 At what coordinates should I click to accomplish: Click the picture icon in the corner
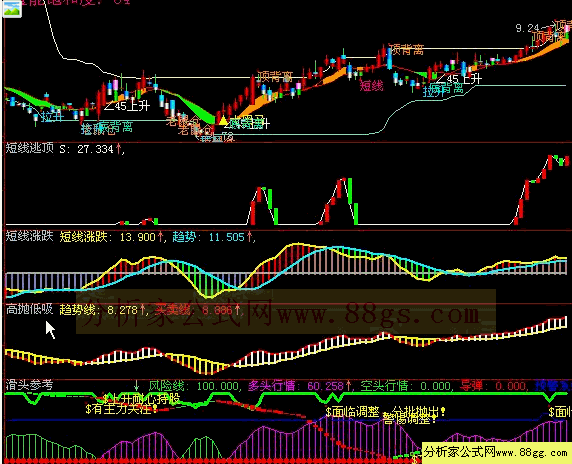coord(11,8)
